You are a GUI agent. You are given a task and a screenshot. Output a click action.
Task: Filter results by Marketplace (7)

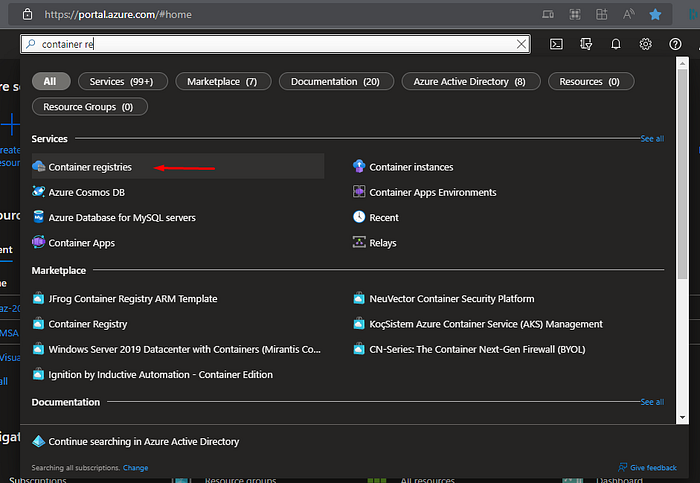[x=223, y=81]
